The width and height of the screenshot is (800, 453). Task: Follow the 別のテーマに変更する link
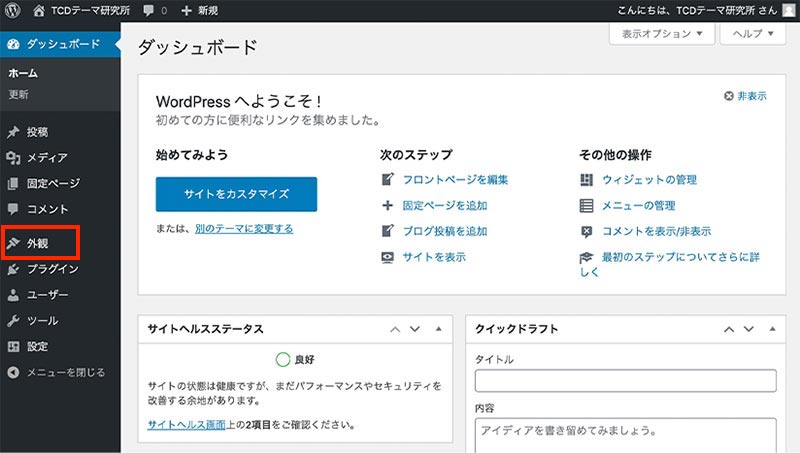244,229
